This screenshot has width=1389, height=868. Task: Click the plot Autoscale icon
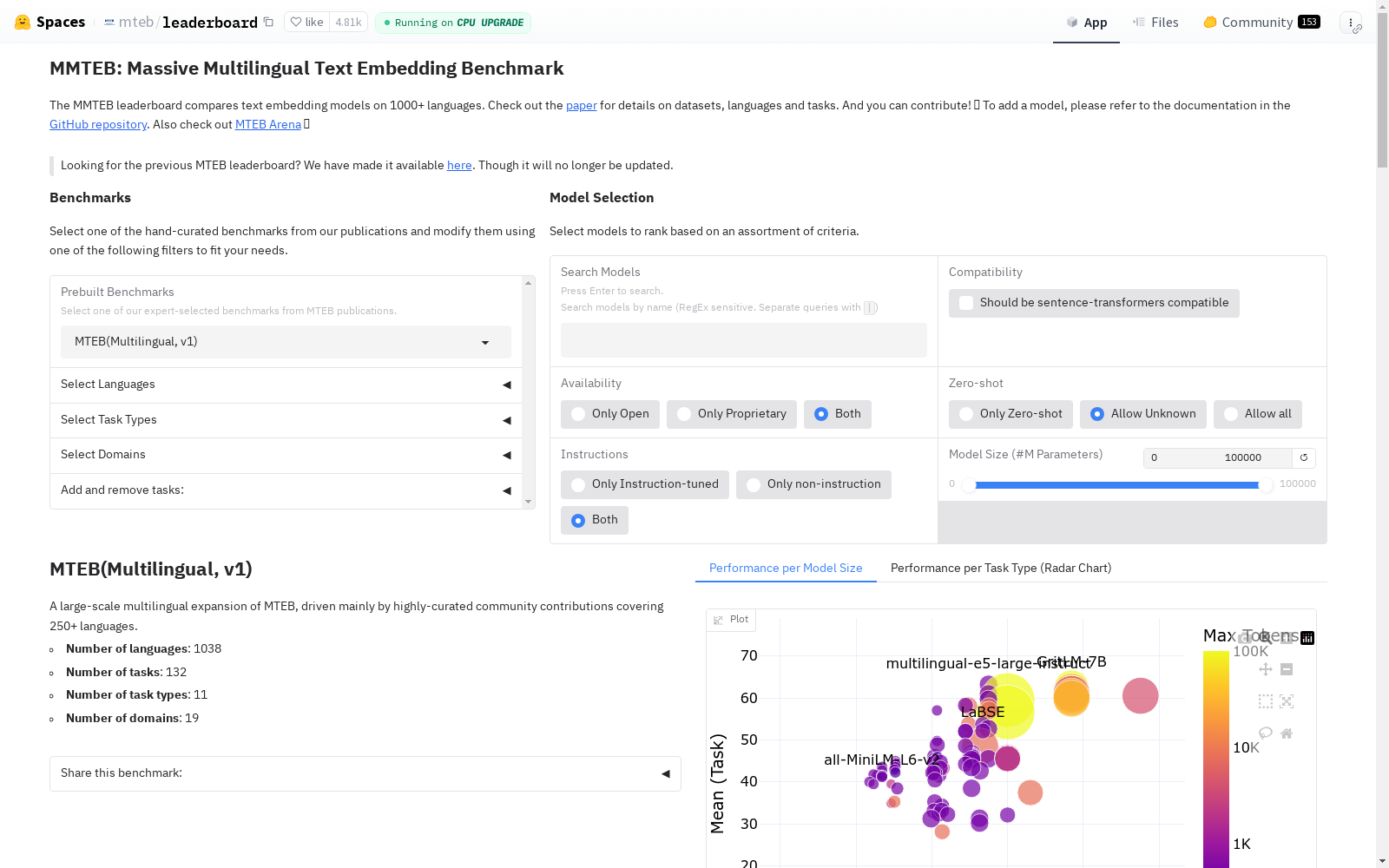point(1287,701)
